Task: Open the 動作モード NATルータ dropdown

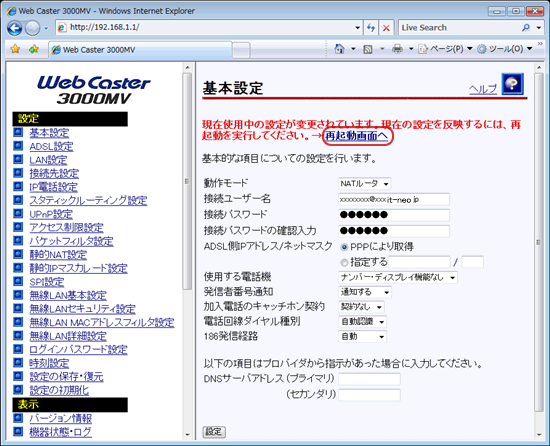Action: [364, 183]
